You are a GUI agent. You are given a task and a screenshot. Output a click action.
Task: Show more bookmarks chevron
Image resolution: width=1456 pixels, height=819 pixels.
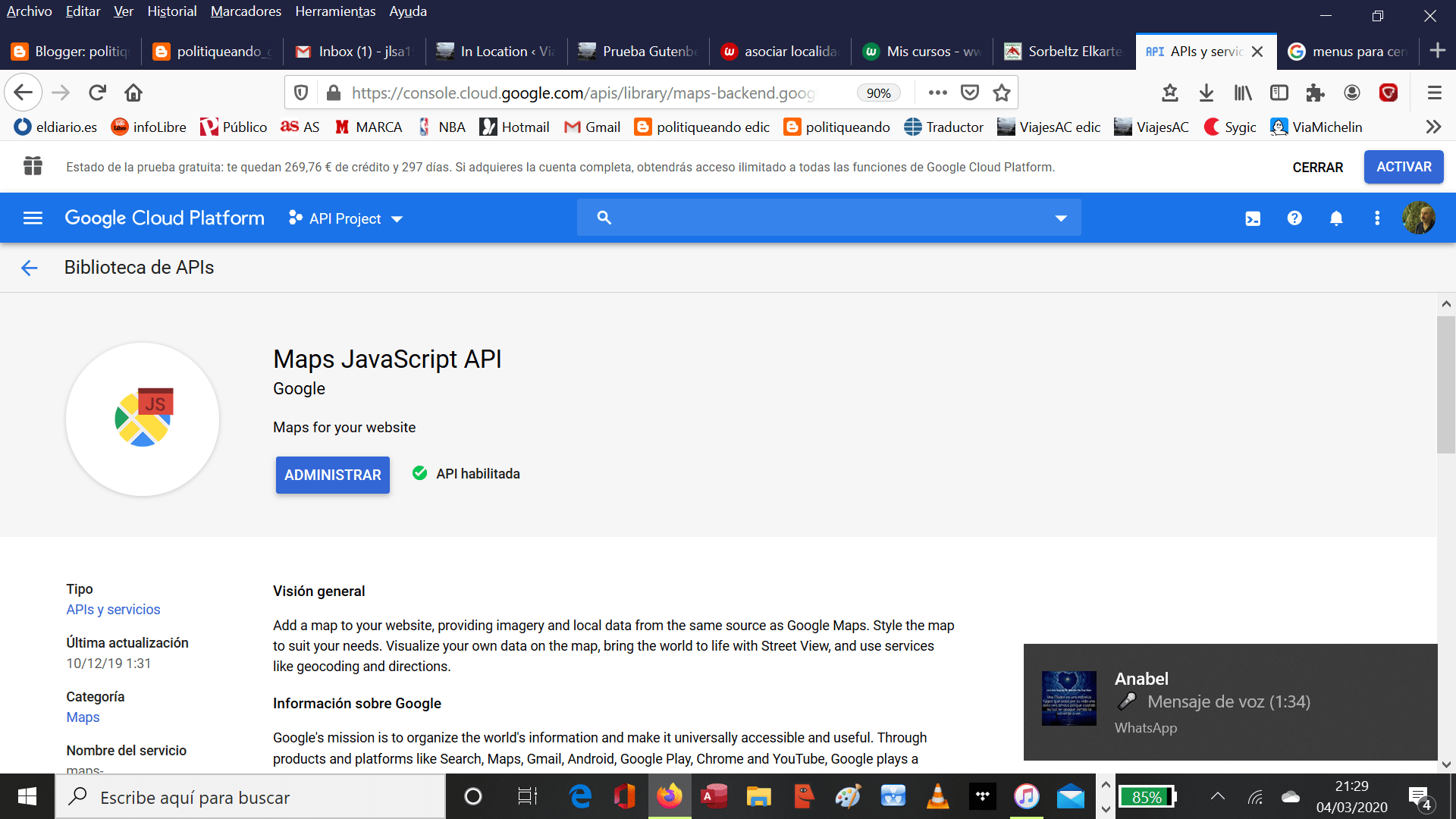tap(1433, 127)
